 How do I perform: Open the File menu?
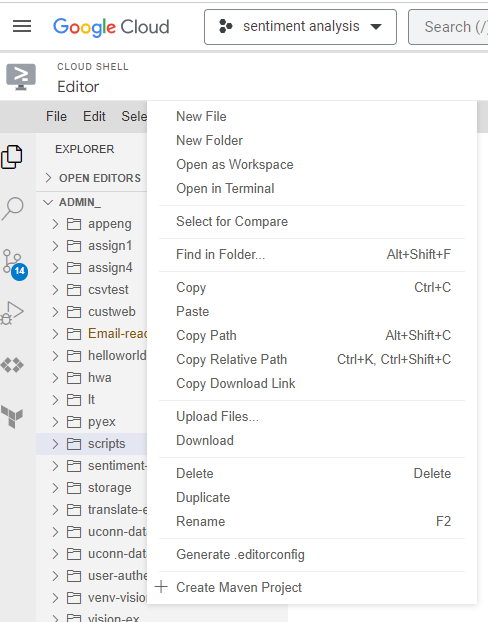(x=56, y=117)
